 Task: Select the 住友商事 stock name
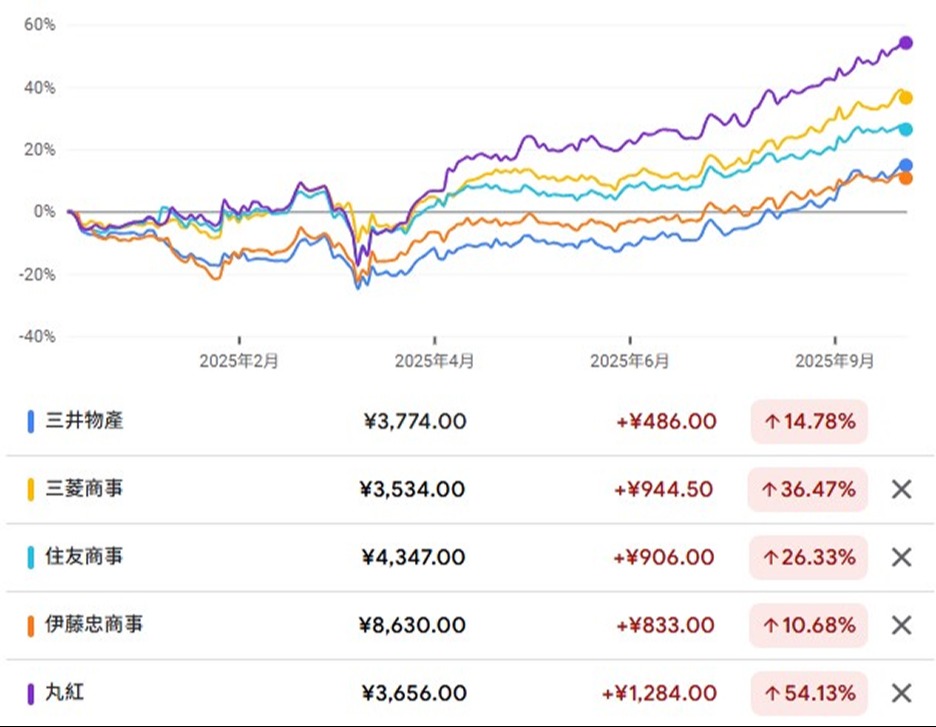point(85,557)
